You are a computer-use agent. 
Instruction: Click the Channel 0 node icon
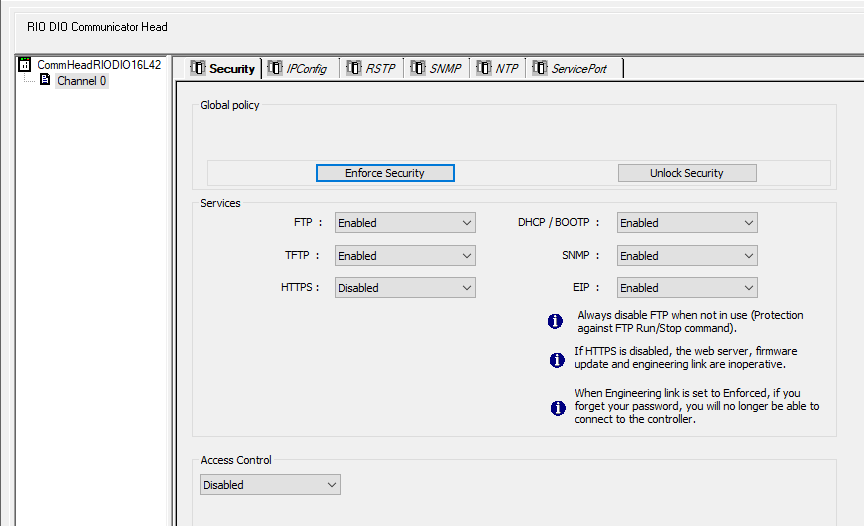[x=44, y=81]
